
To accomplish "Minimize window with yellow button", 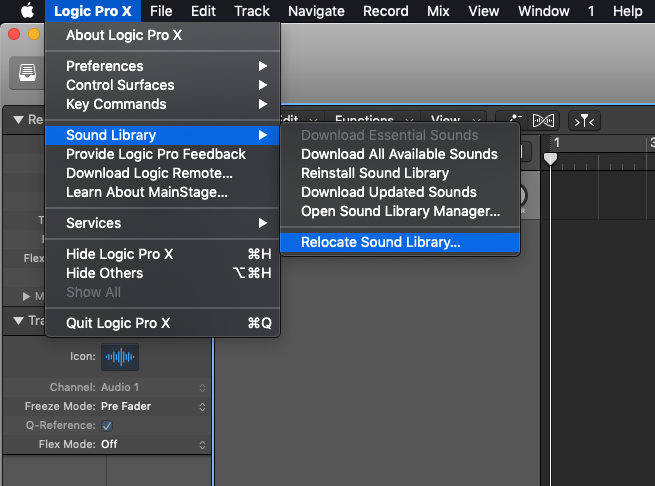I will (x=34, y=34).
